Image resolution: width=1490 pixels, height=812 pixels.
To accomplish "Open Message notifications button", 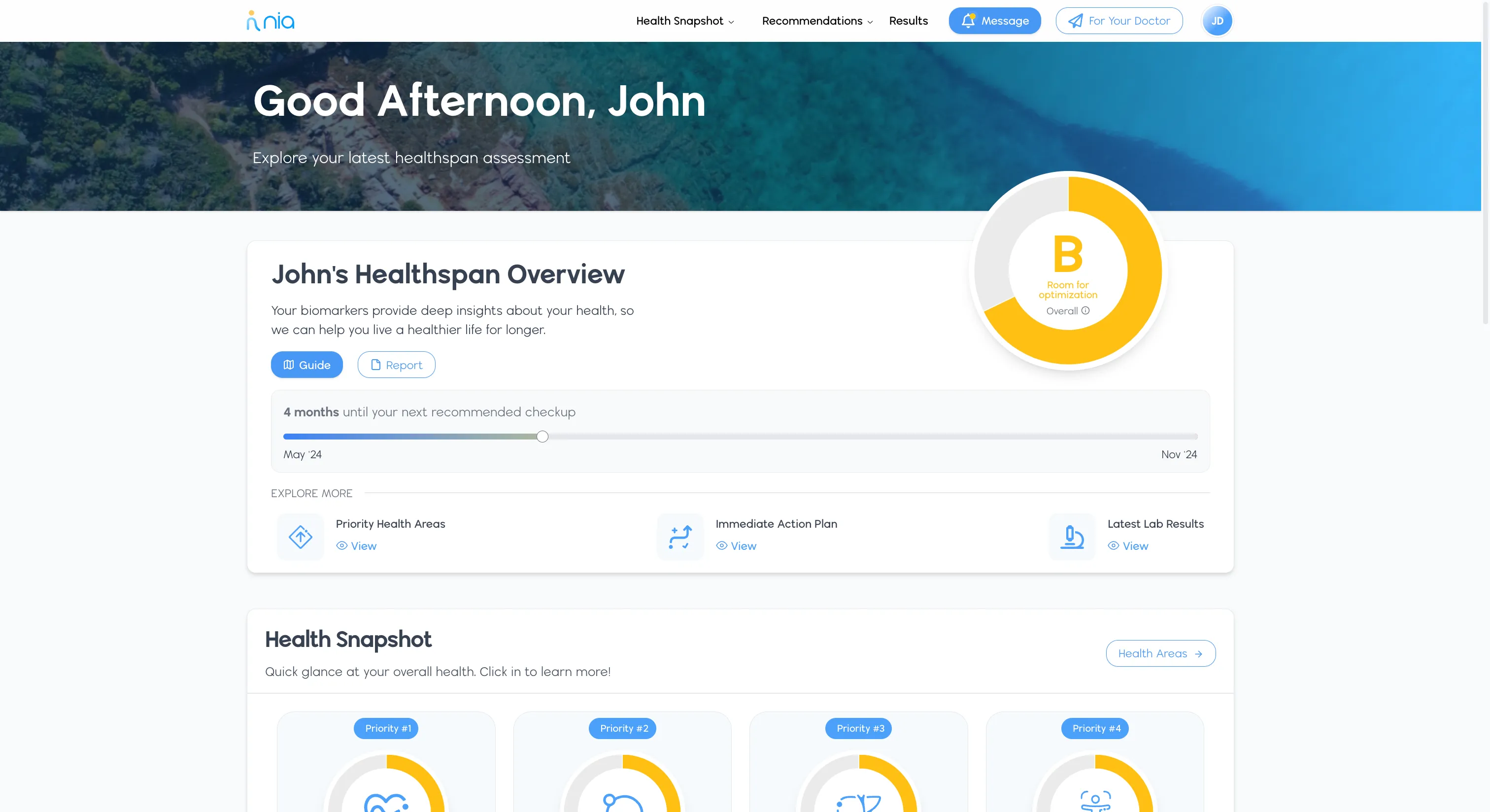I will point(994,21).
